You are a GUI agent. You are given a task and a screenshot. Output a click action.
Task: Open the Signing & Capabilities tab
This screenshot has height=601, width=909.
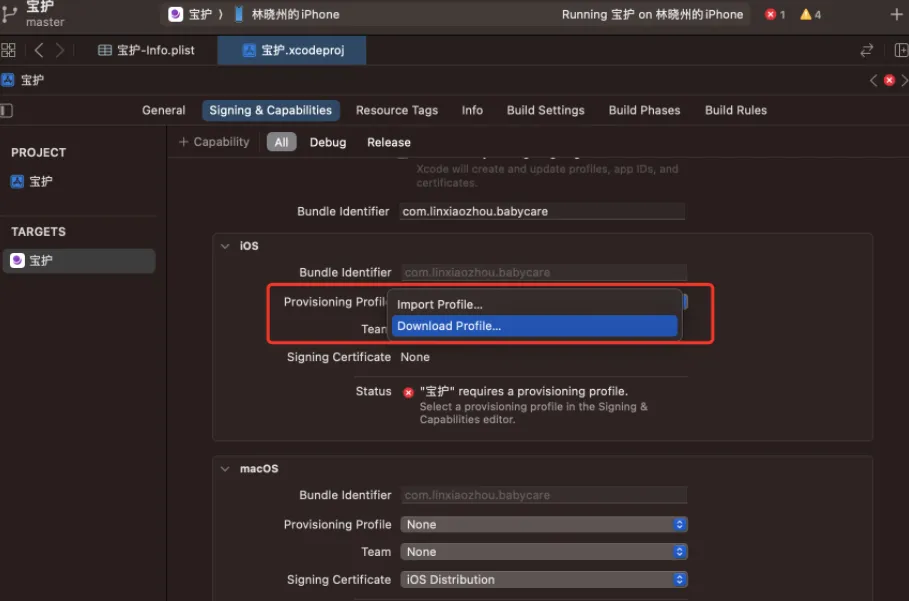[x=271, y=110]
